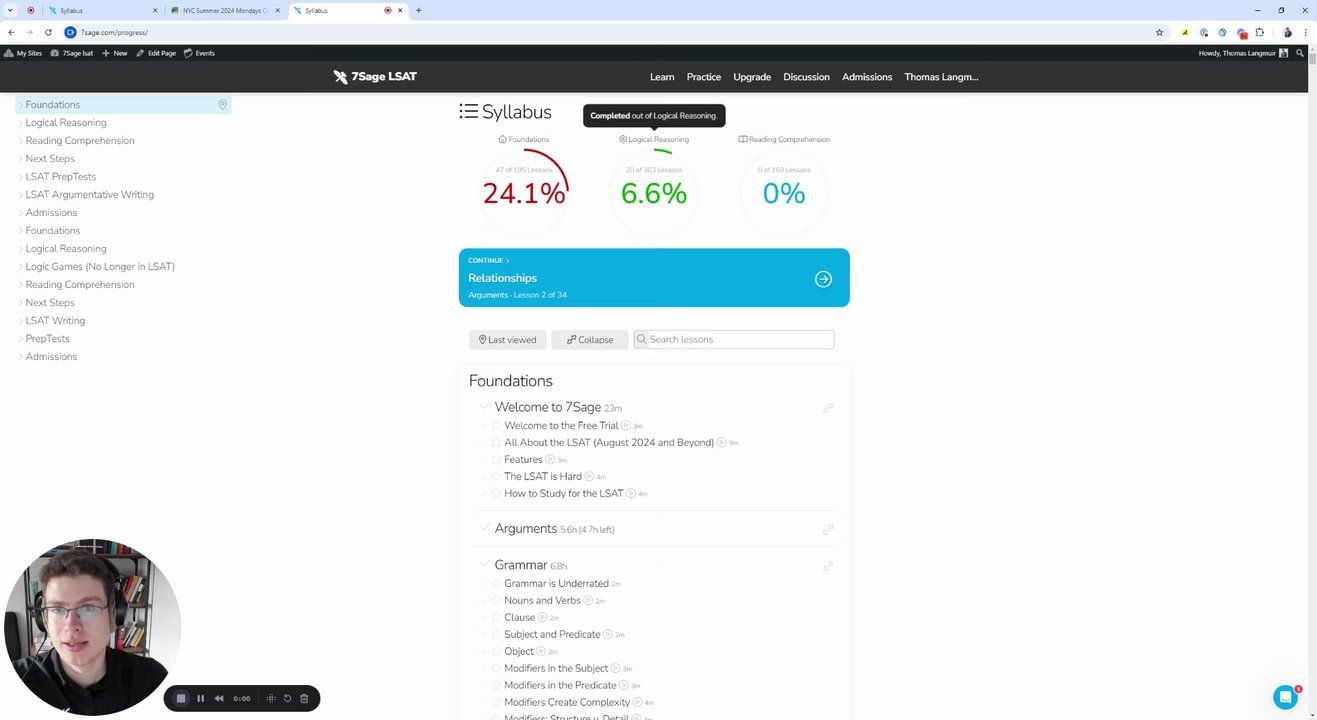The height and width of the screenshot is (720, 1317).
Task: Click the Logical Reasoning 6.6% progress circle
Action: pos(654,192)
